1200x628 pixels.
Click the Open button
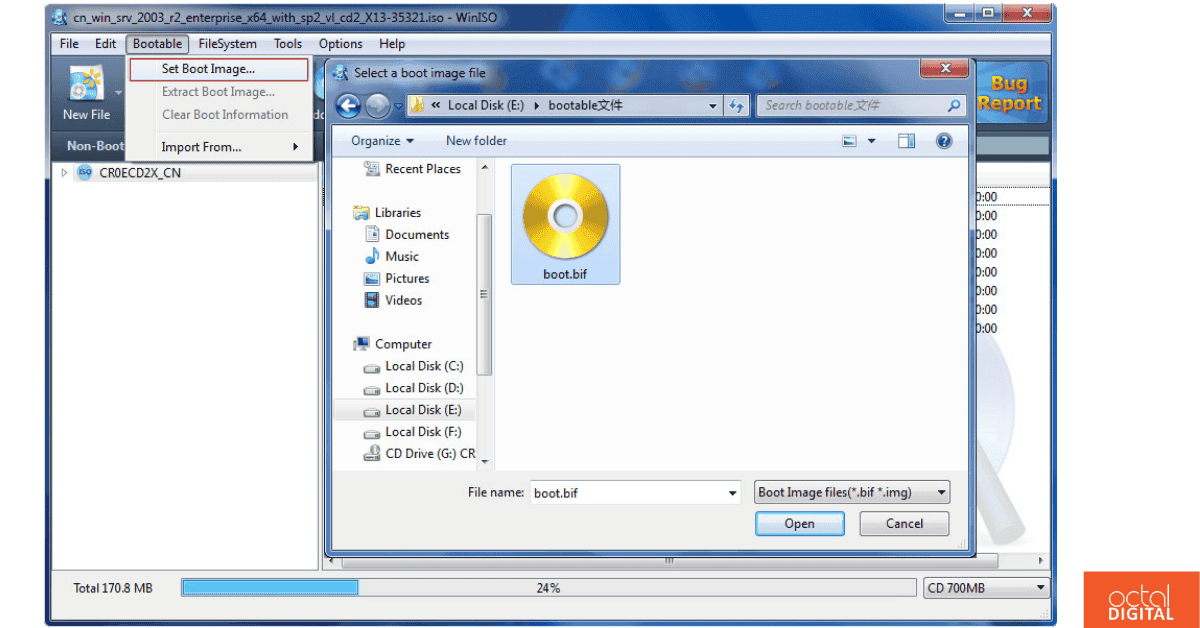pyautogui.click(x=799, y=523)
